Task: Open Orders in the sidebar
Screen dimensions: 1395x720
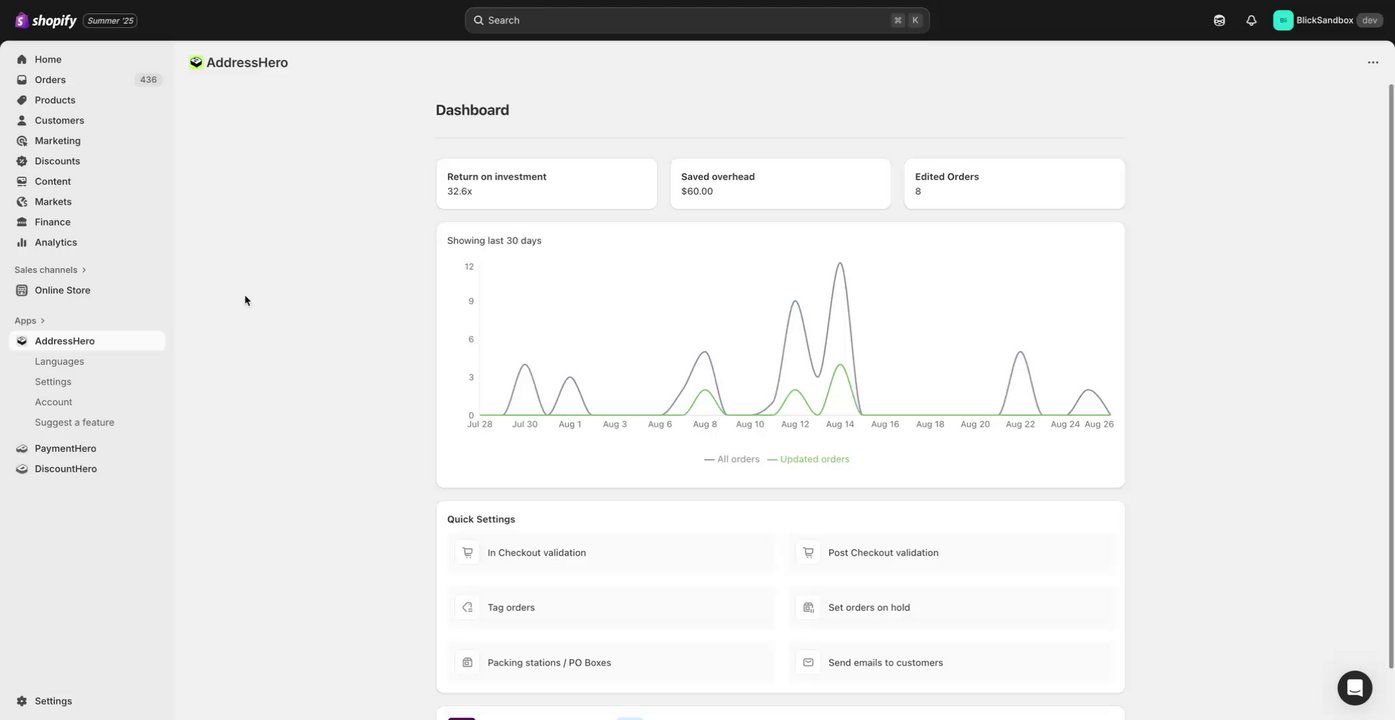Action: [x=50, y=80]
